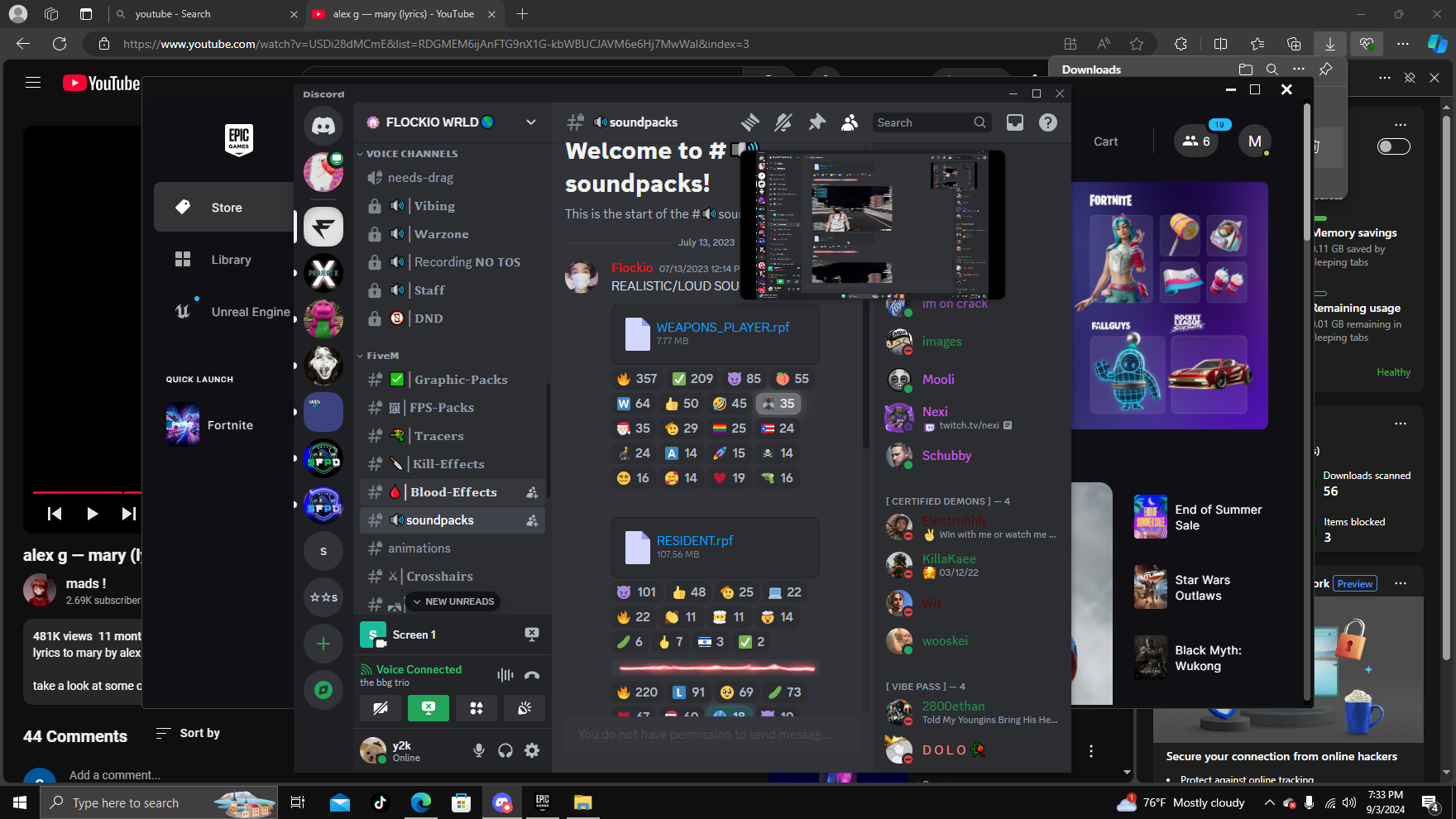Open Star Wars Outlaws item
This screenshot has height=819, width=1456.
(1200, 587)
